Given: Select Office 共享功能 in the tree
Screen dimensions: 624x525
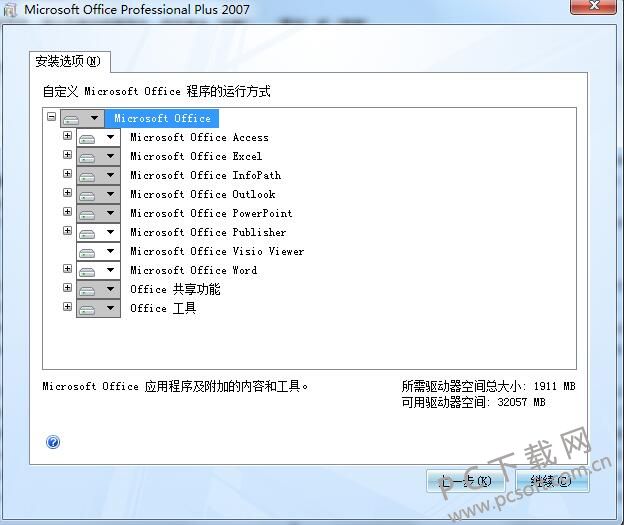Looking at the screenshot, I should click(x=175, y=289).
